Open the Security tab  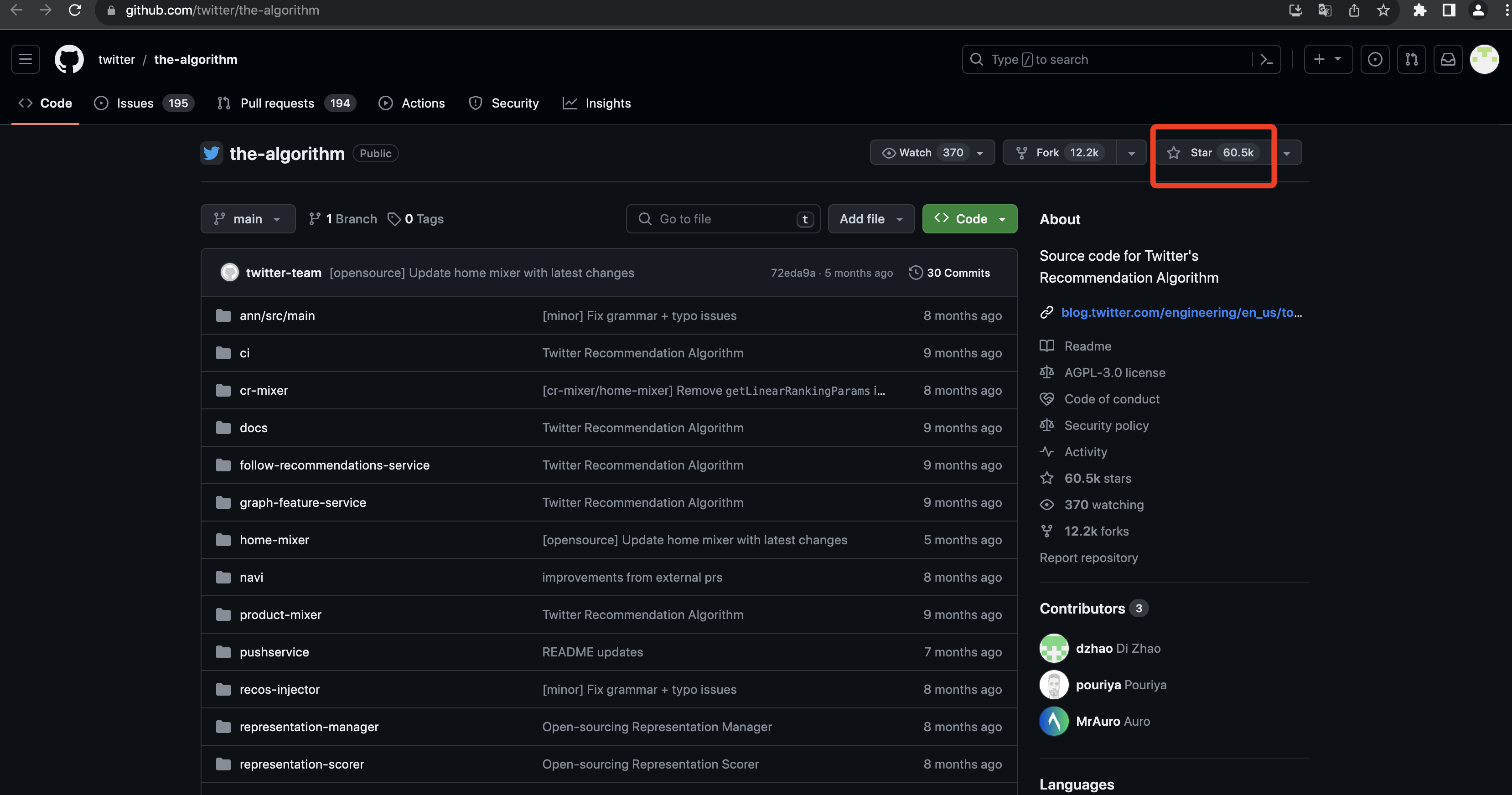coord(503,103)
